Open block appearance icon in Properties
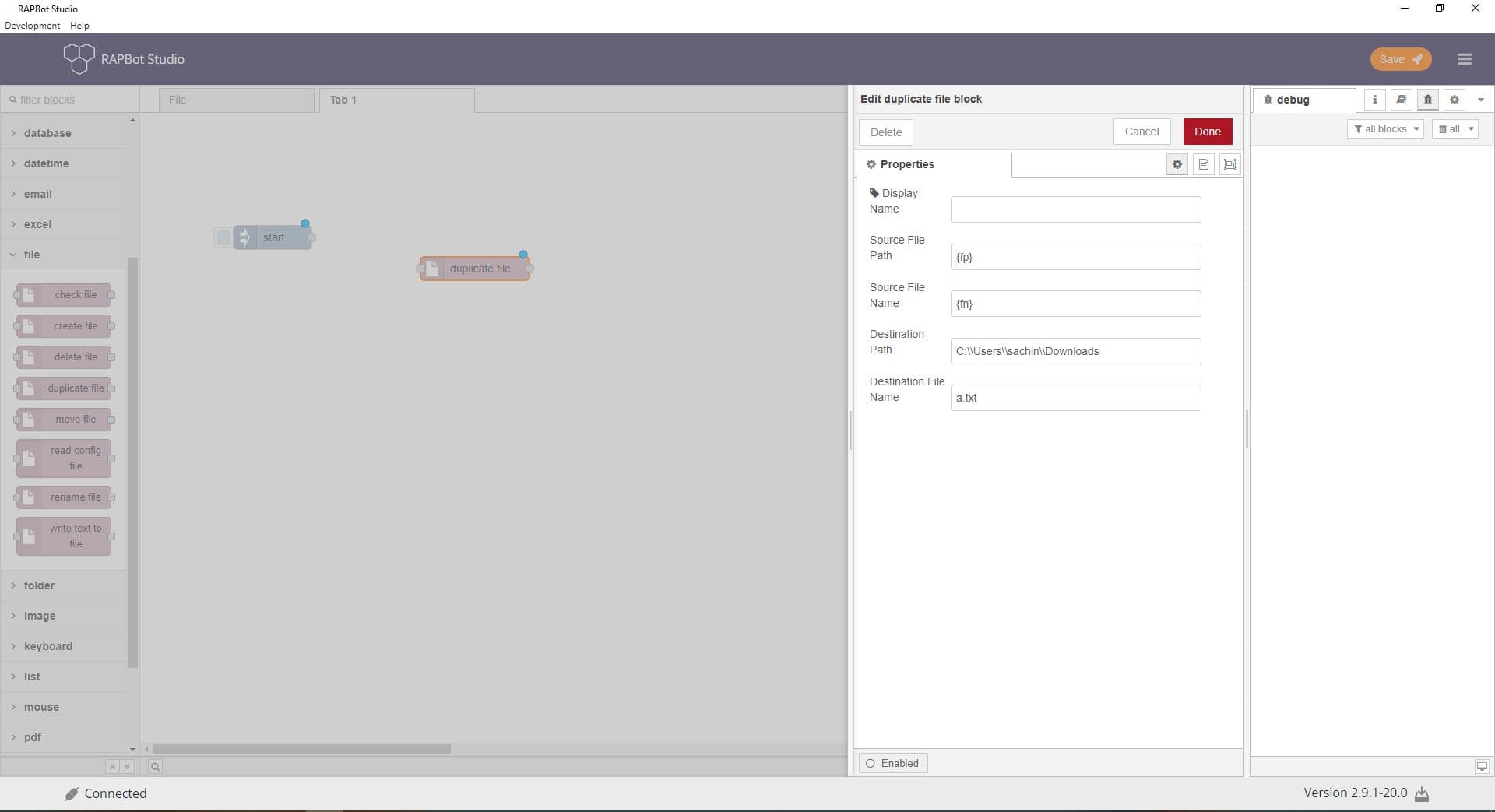 pos(1230,164)
